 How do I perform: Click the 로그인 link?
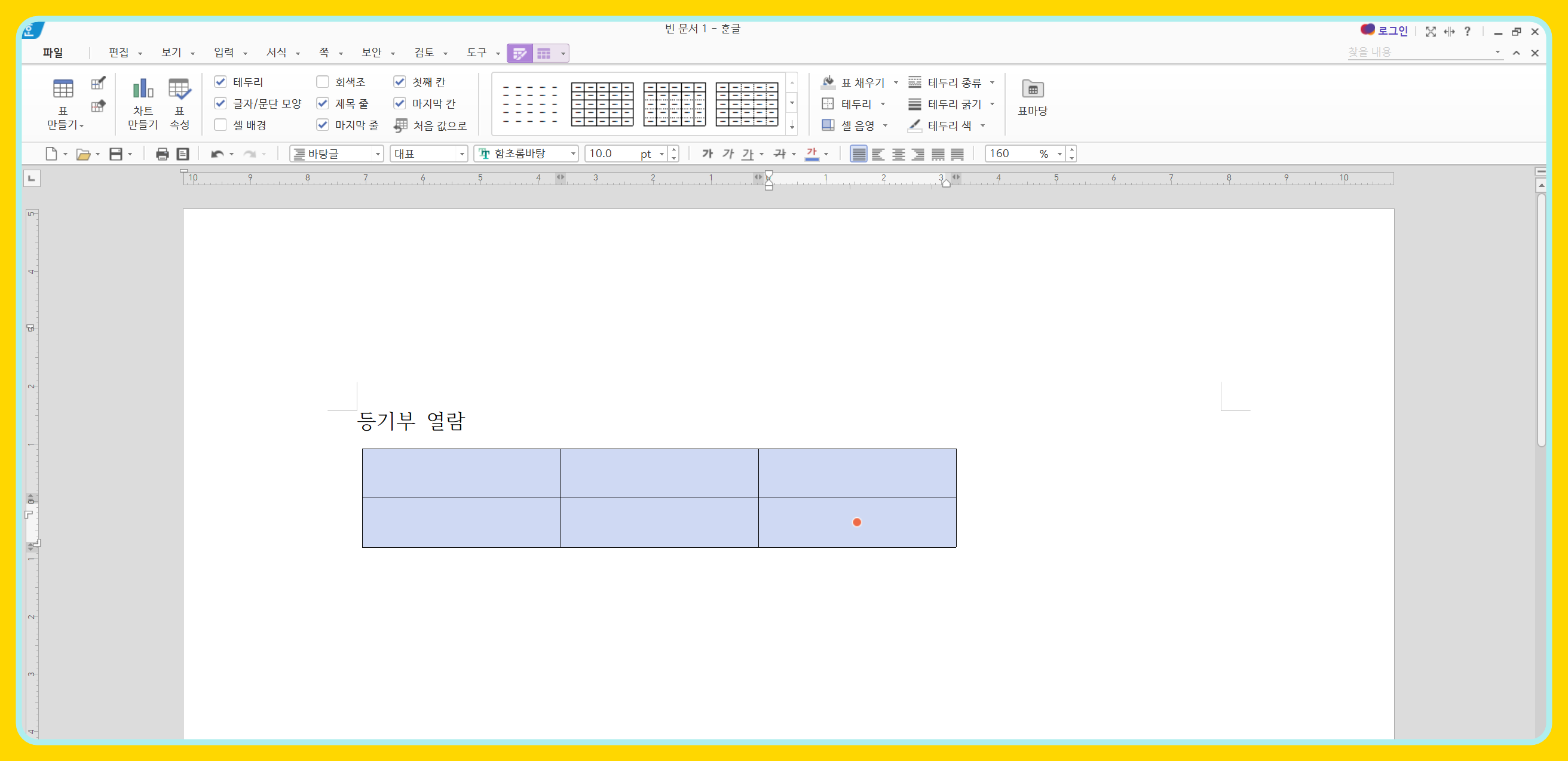(x=1392, y=30)
